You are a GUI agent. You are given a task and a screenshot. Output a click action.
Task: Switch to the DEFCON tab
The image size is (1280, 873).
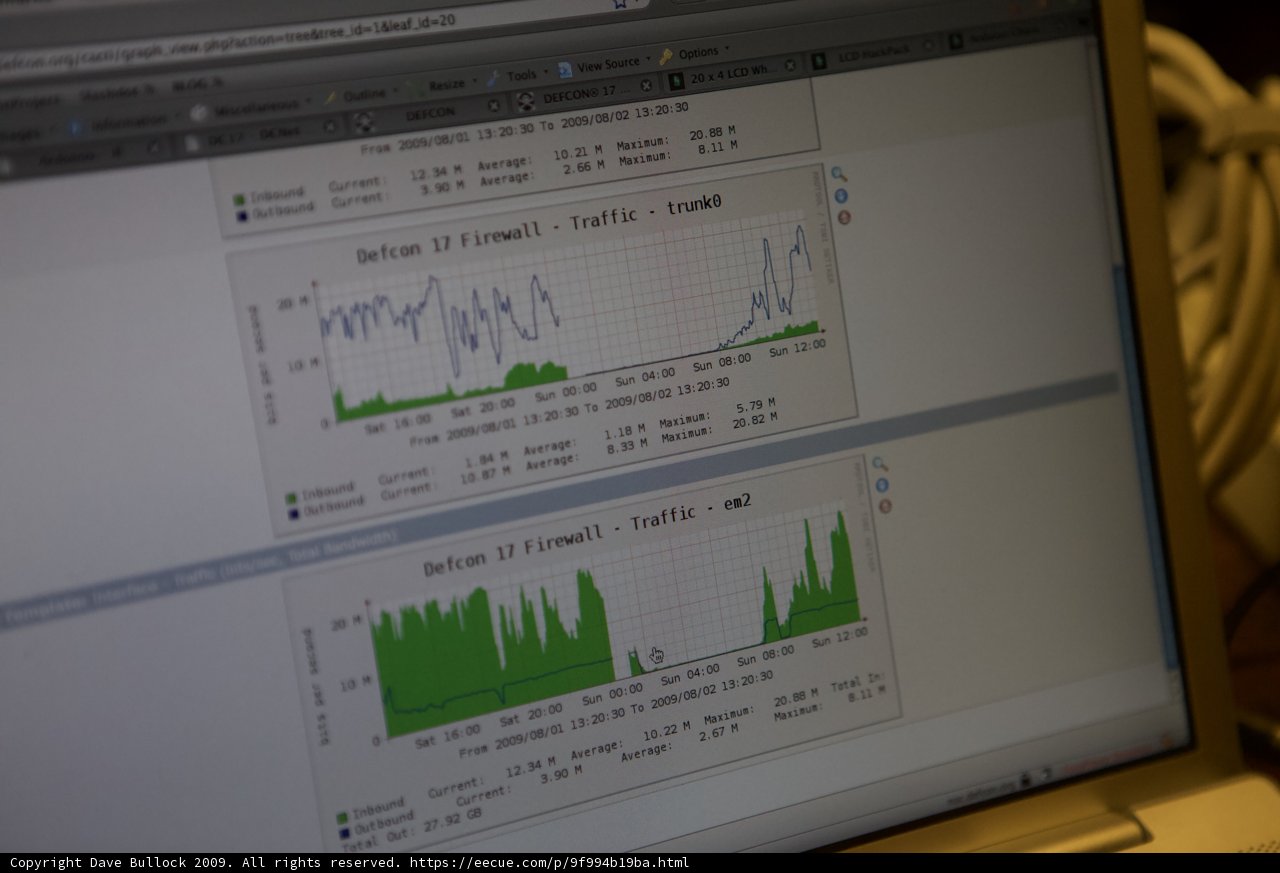click(428, 114)
